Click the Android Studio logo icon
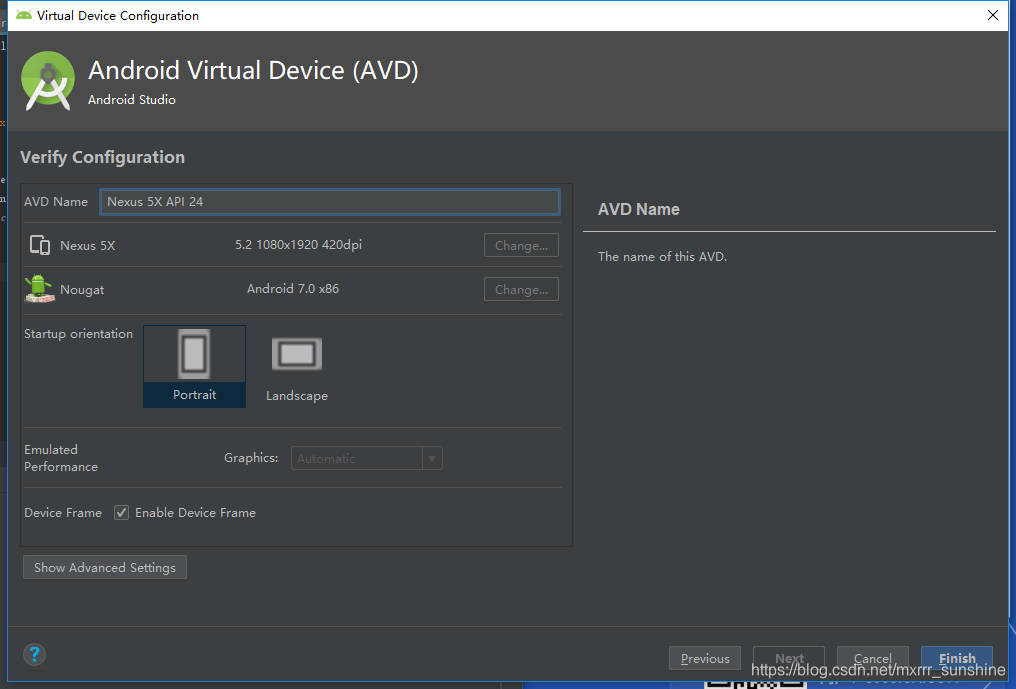Image resolution: width=1016 pixels, height=689 pixels. pos(47,81)
